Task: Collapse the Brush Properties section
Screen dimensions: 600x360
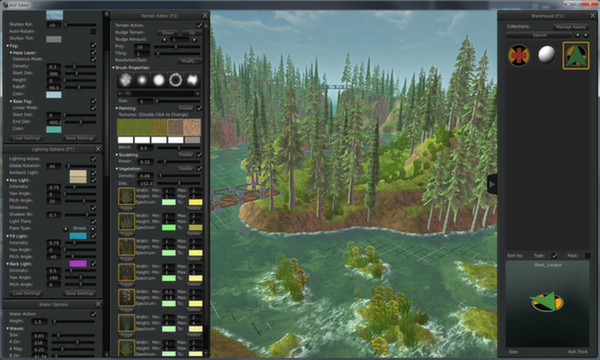Action: point(114,68)
